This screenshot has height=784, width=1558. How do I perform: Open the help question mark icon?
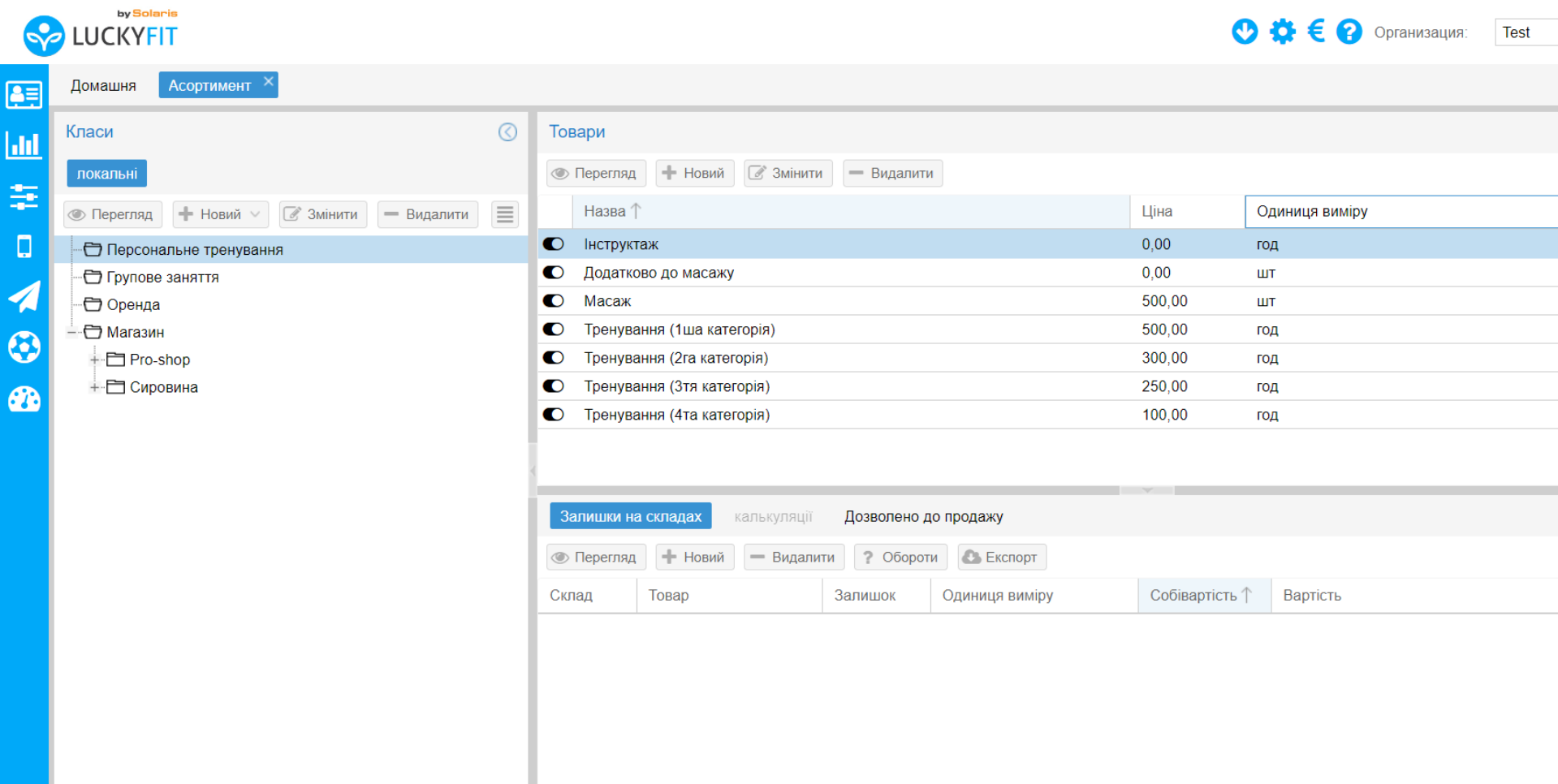[x=1349, y=32]
